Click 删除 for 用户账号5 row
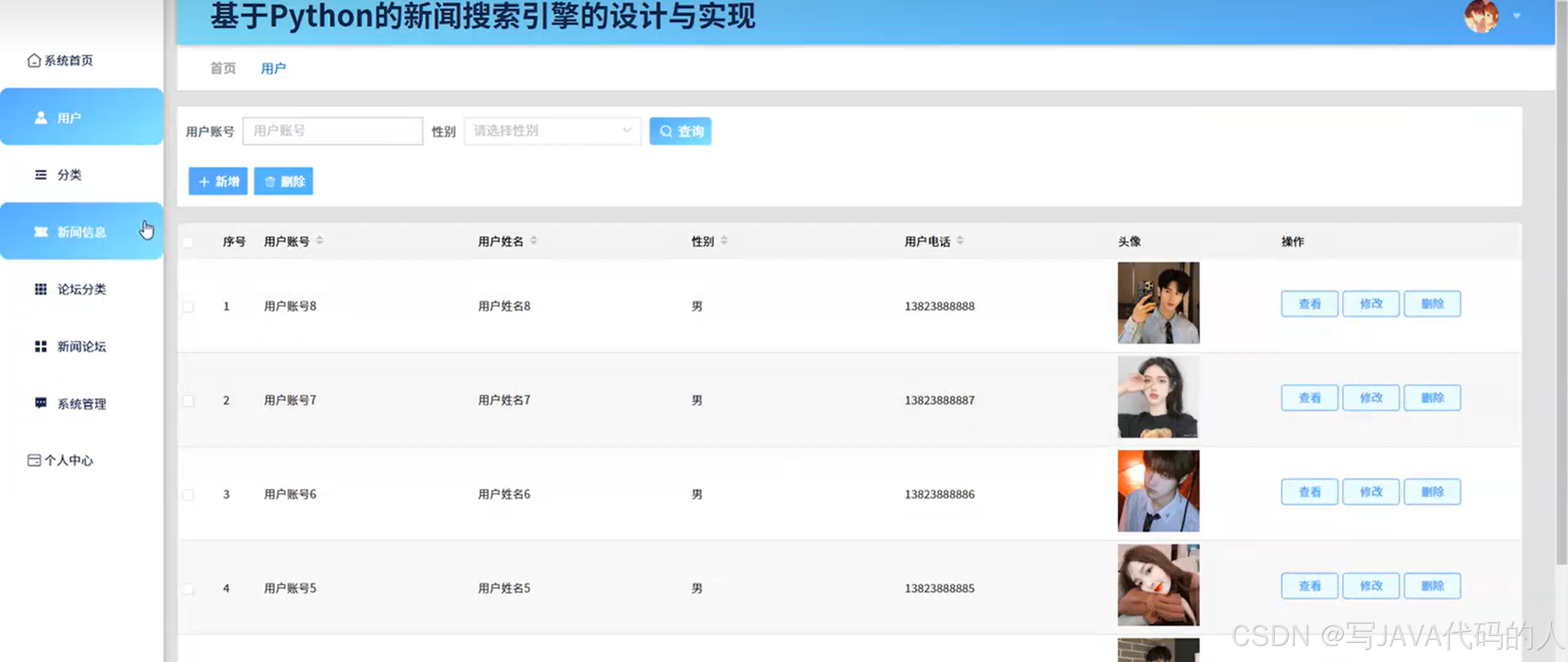The height and width of the screenshot is (662, 1568). [1432, 586]
